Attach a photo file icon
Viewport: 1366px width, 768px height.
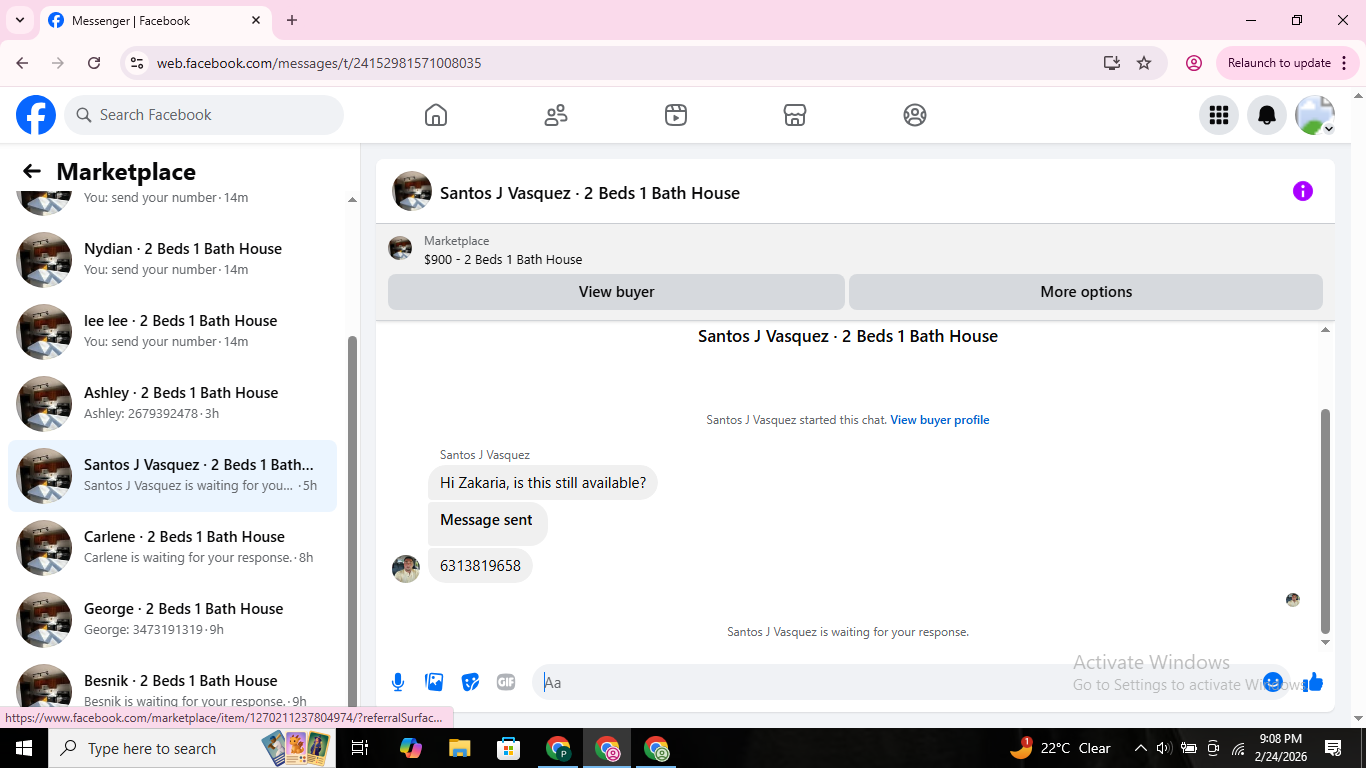(x=434, y=682)
